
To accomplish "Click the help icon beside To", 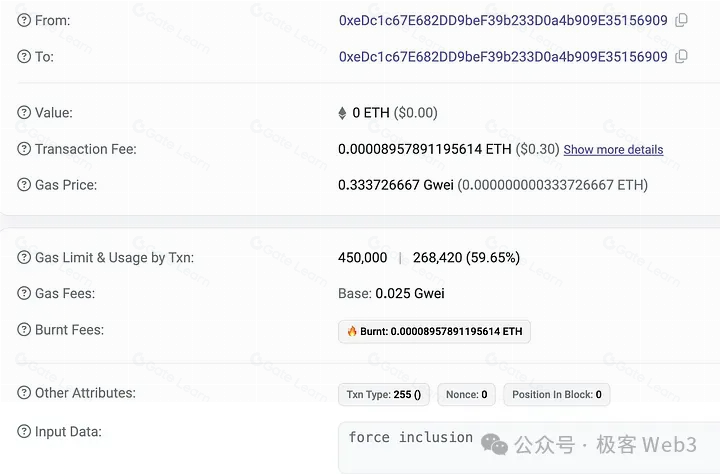I will point(24,56).
